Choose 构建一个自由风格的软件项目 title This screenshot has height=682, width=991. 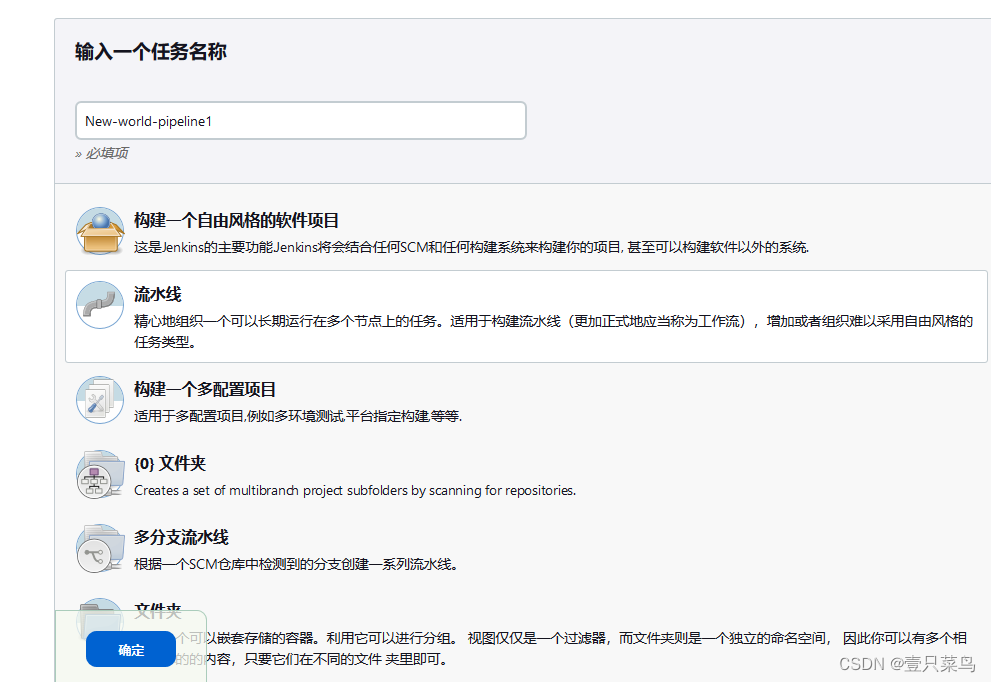coord(236,221)
